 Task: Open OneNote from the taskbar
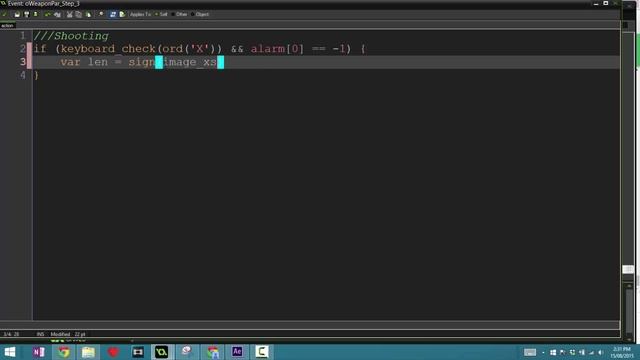point(39,352)
